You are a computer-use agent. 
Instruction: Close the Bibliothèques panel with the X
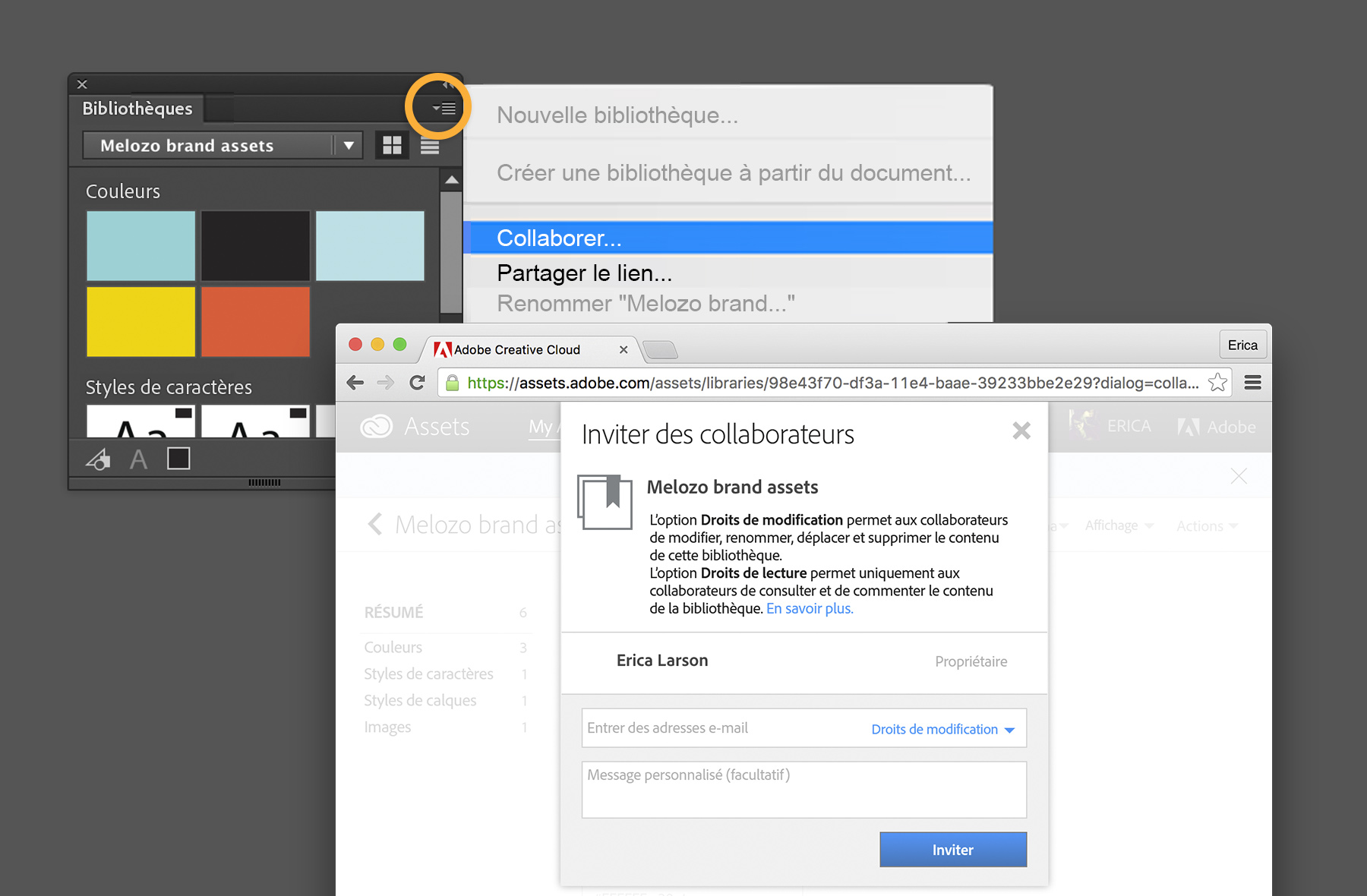pyautogui.click(x=82, y=84)
